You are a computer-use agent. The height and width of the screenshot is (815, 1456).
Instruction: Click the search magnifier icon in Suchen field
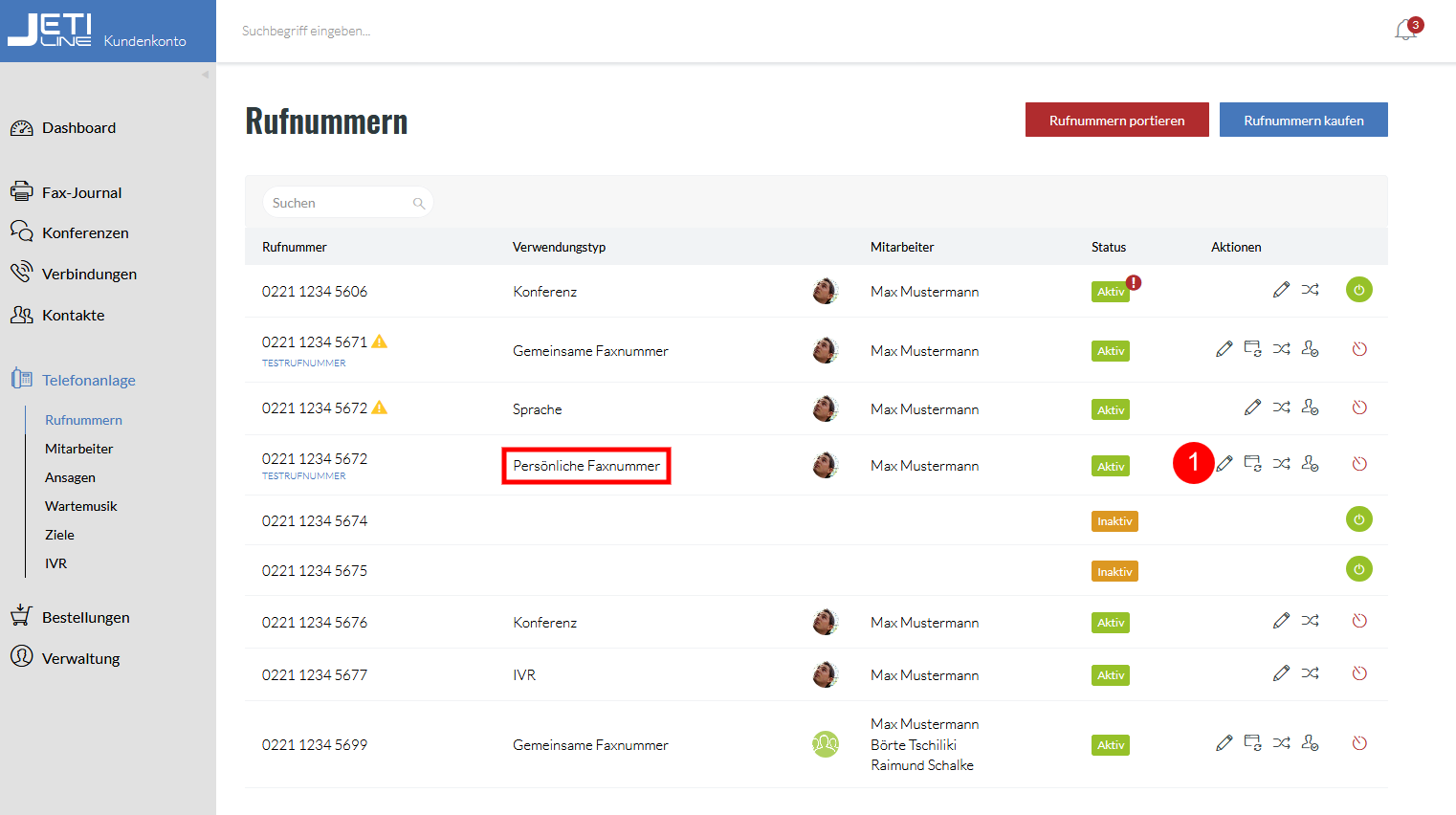click(419, 203)
